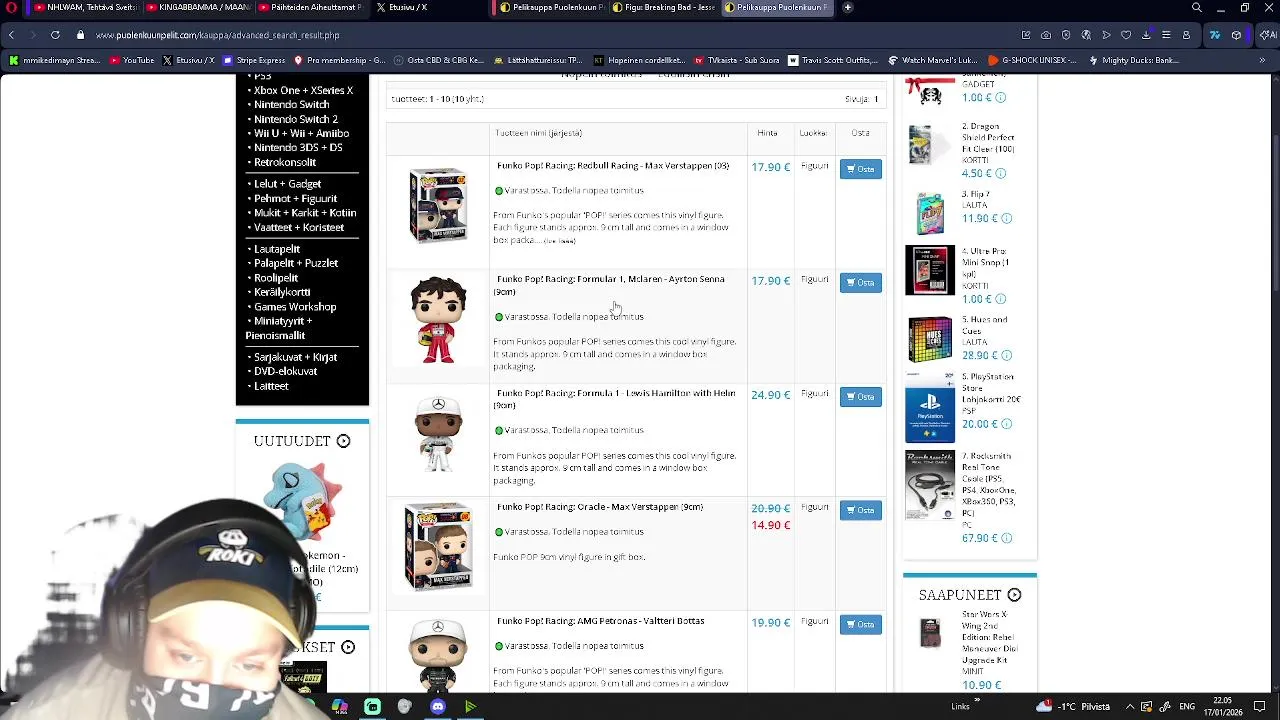Image resolution: width=1280 pixels, height=720 pixels.
Task: Open notification center on taskbar
Action: pos(1262,707)
